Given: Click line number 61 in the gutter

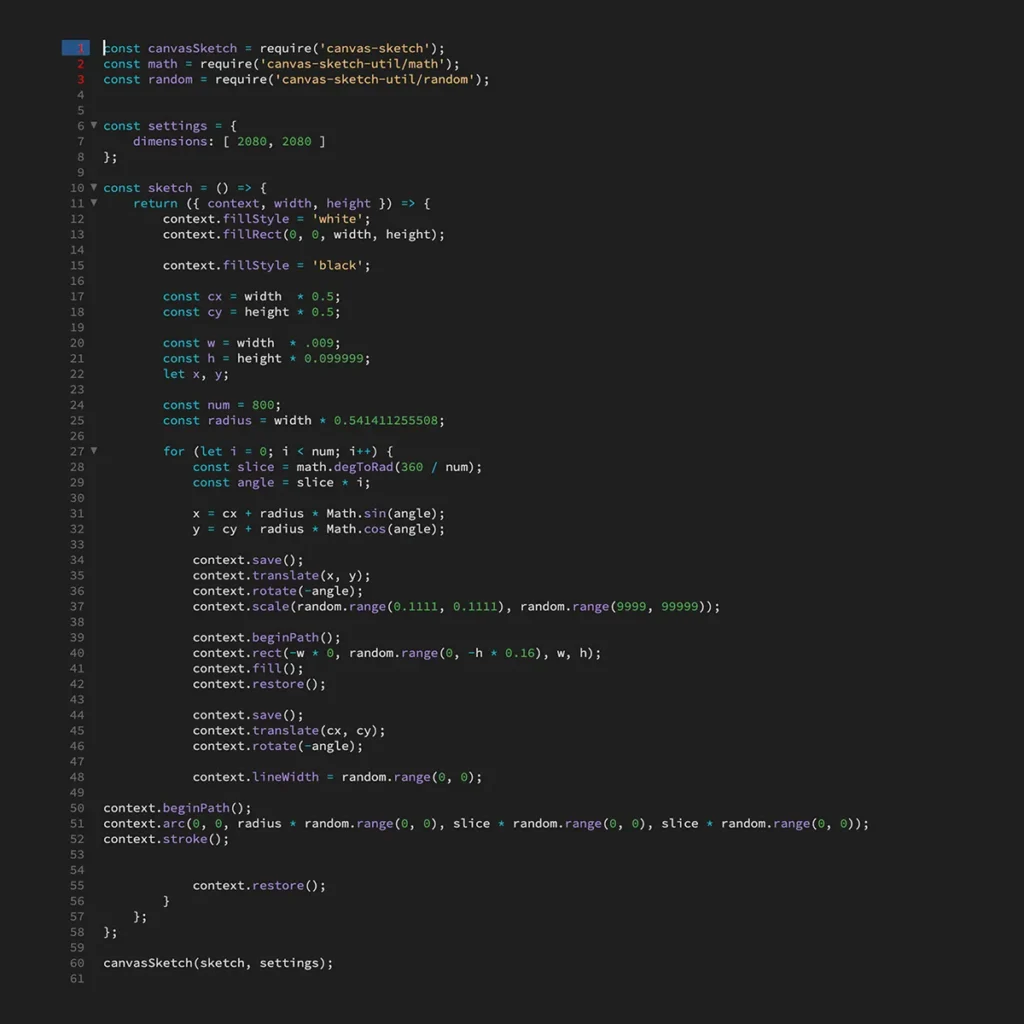Looking at the screenshot, I should pyautogui.click(x=77, y=979).
